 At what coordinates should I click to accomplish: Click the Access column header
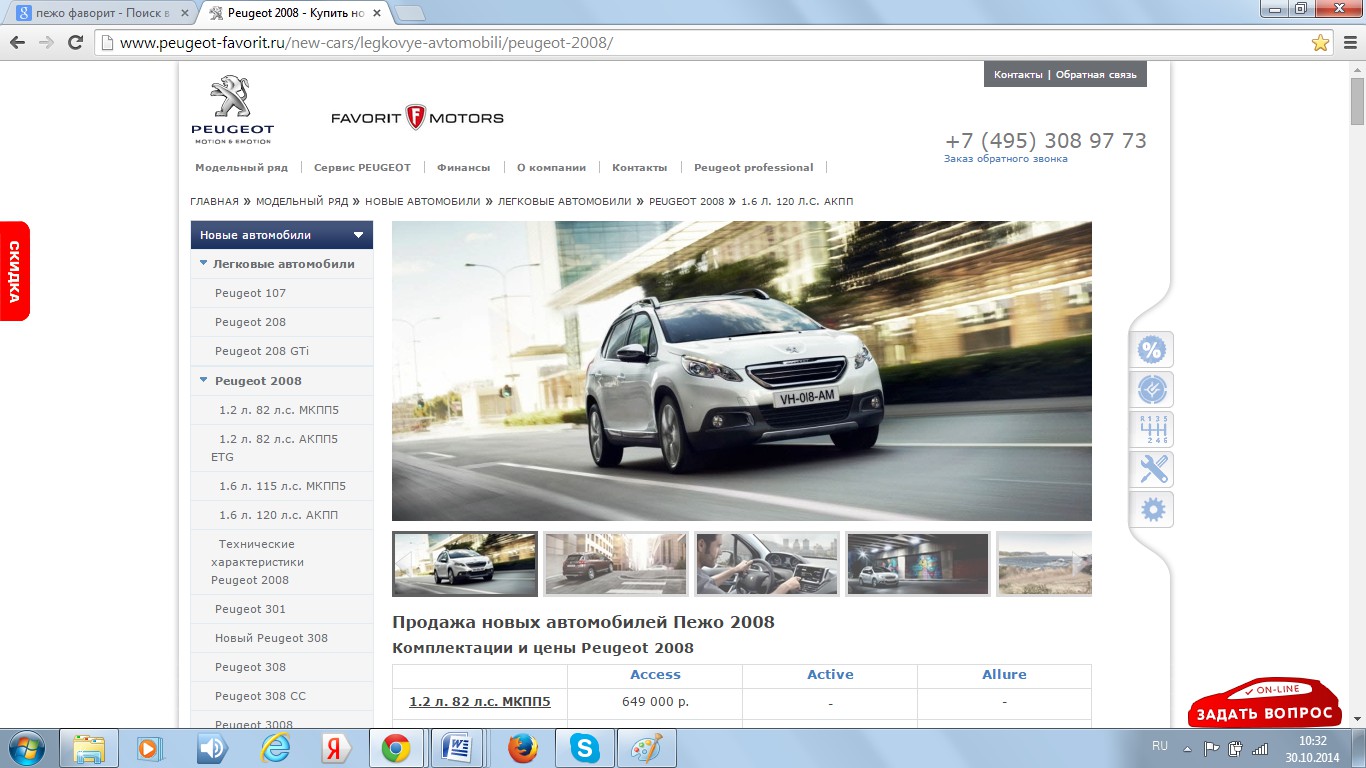tap(655, 675)
